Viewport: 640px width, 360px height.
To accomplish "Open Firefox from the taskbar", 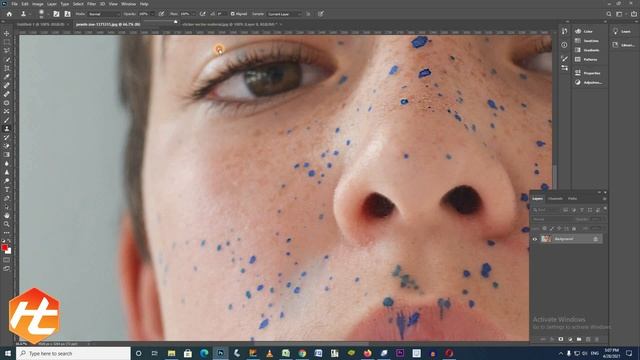I will point(367,353).
